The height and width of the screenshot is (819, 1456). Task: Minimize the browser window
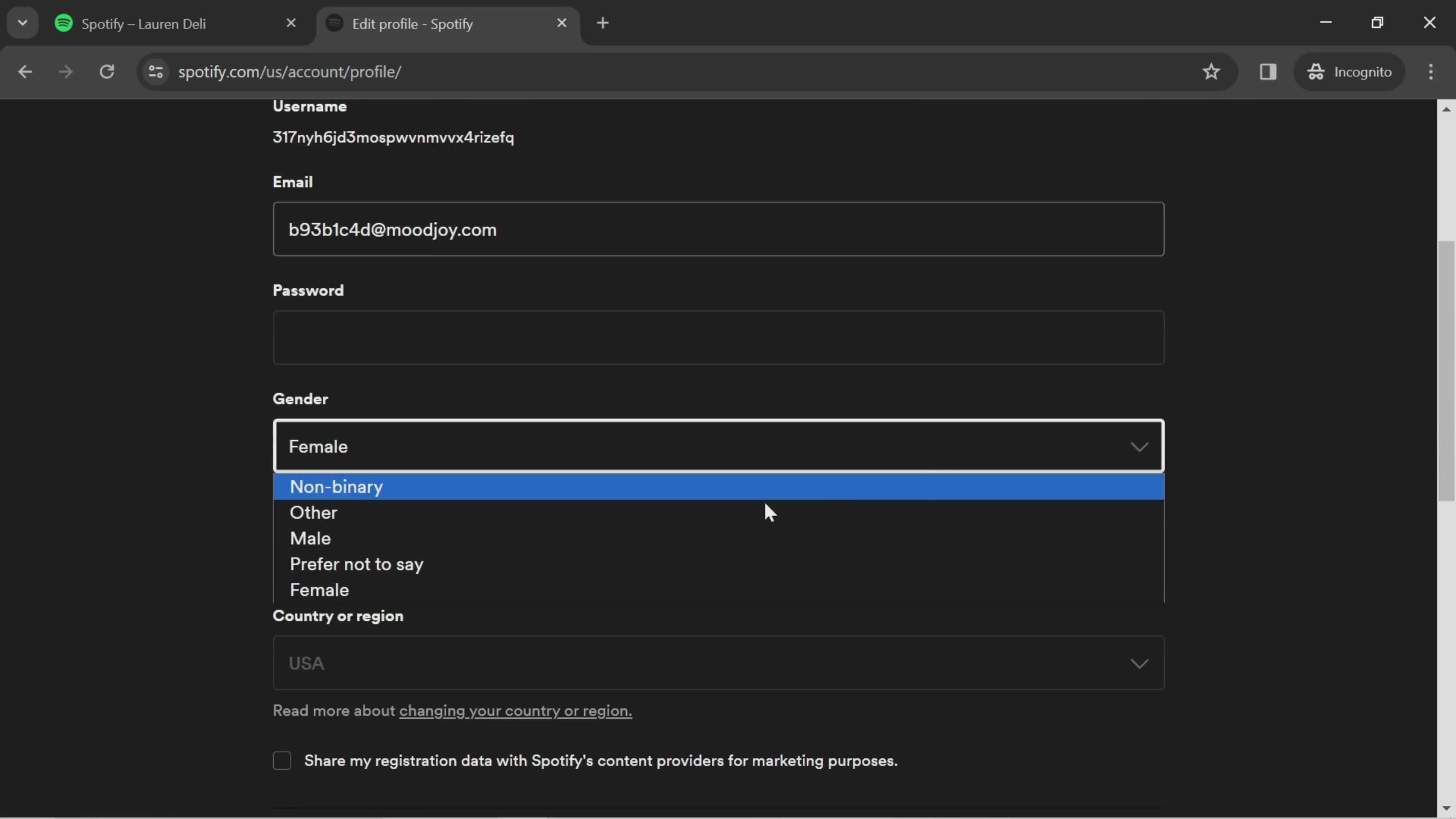[x=1326, y=23]
